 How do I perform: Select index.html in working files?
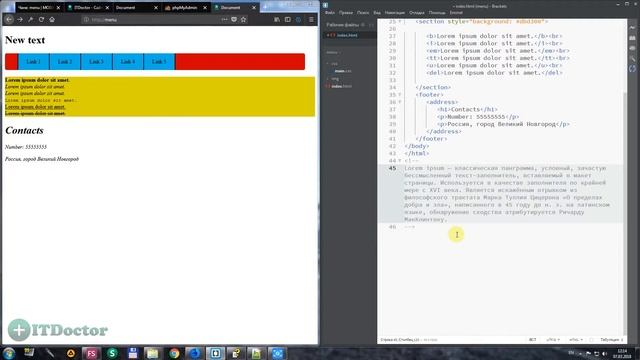tap(347, 35)
